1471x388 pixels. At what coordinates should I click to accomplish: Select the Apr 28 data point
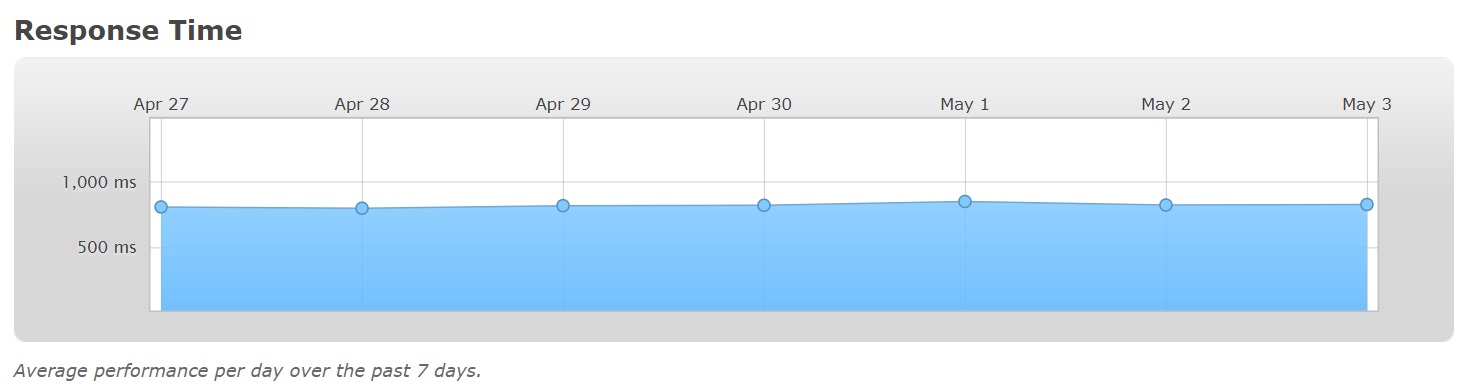(362, 208)
